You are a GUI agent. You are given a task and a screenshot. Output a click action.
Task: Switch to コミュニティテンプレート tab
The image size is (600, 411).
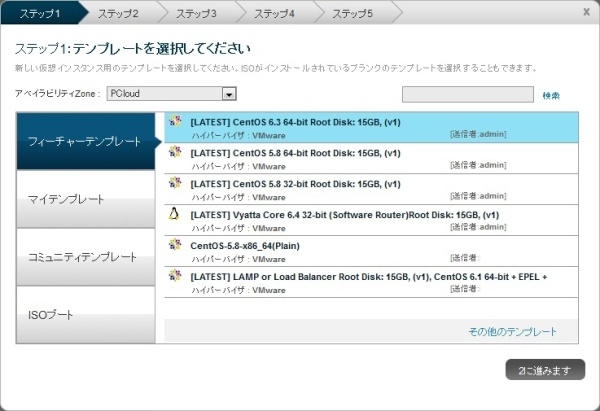86,257
